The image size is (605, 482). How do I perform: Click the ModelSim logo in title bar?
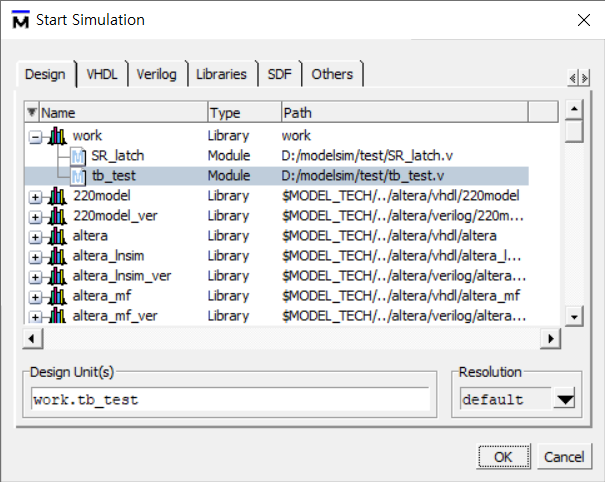tap(20, 20)
